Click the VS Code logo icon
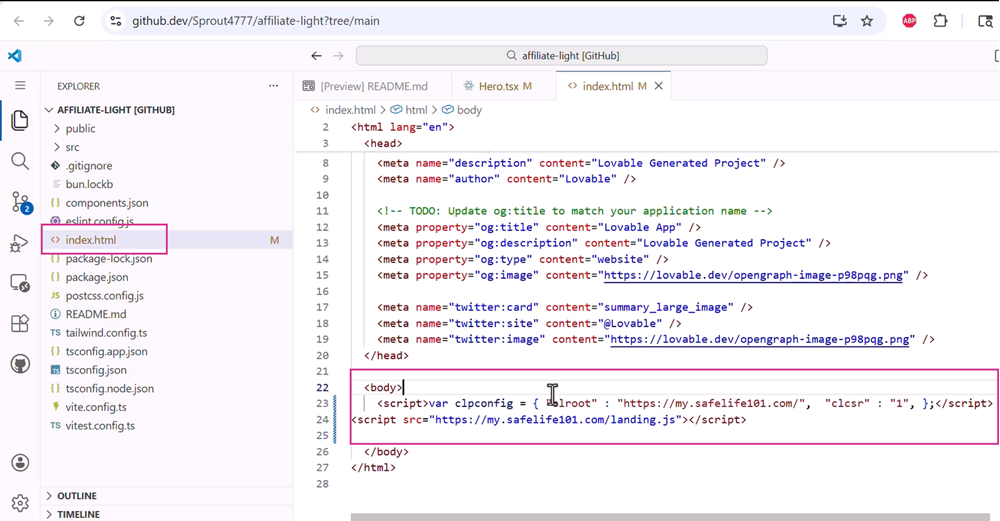The height and width of the screenshot is (521, 1000). pyautogui.click(x=15, y=55)
